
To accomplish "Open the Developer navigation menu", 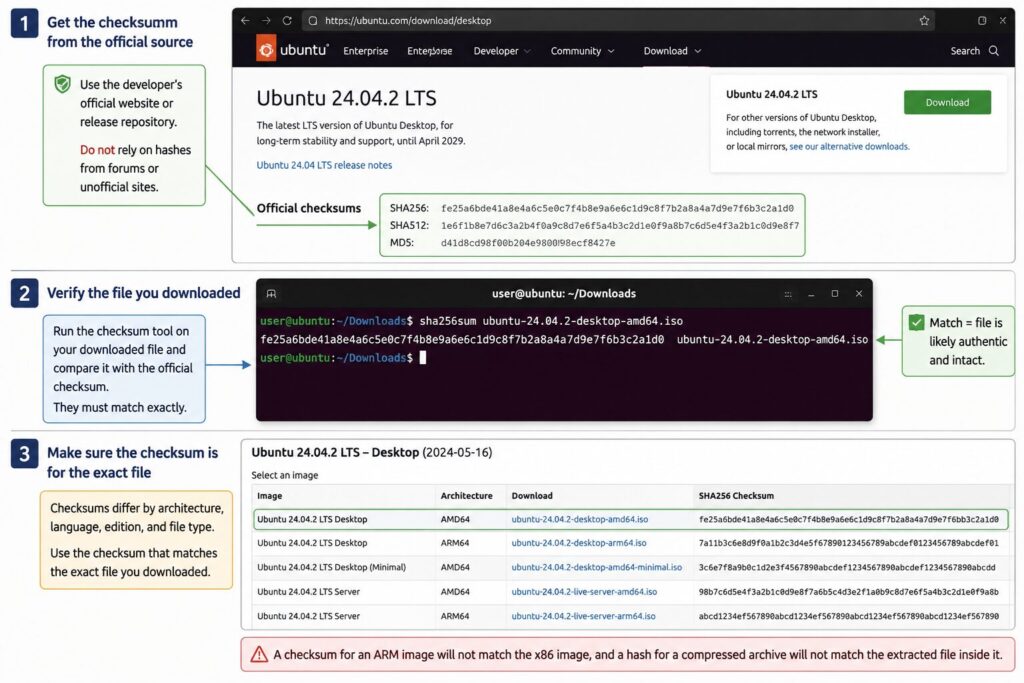I will pyautogui.click(x=502, y=51).
